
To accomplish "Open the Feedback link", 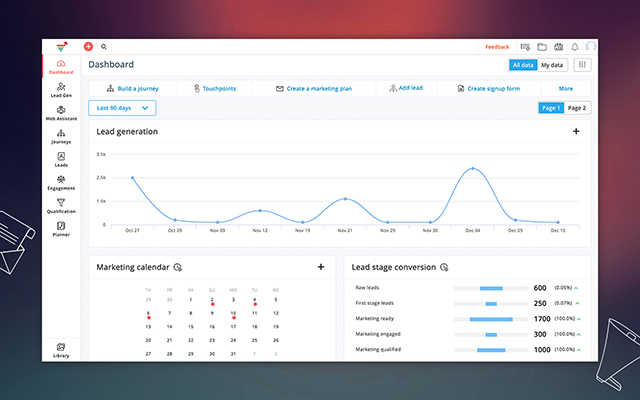I will [497, 47].
